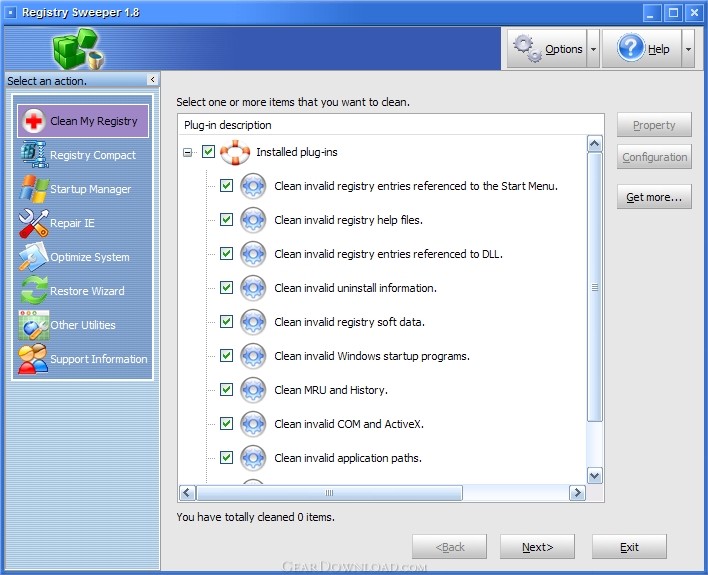Viewport: 708px width, 575px height.
Task: Open Support Information action
Action: coord(83,359)
